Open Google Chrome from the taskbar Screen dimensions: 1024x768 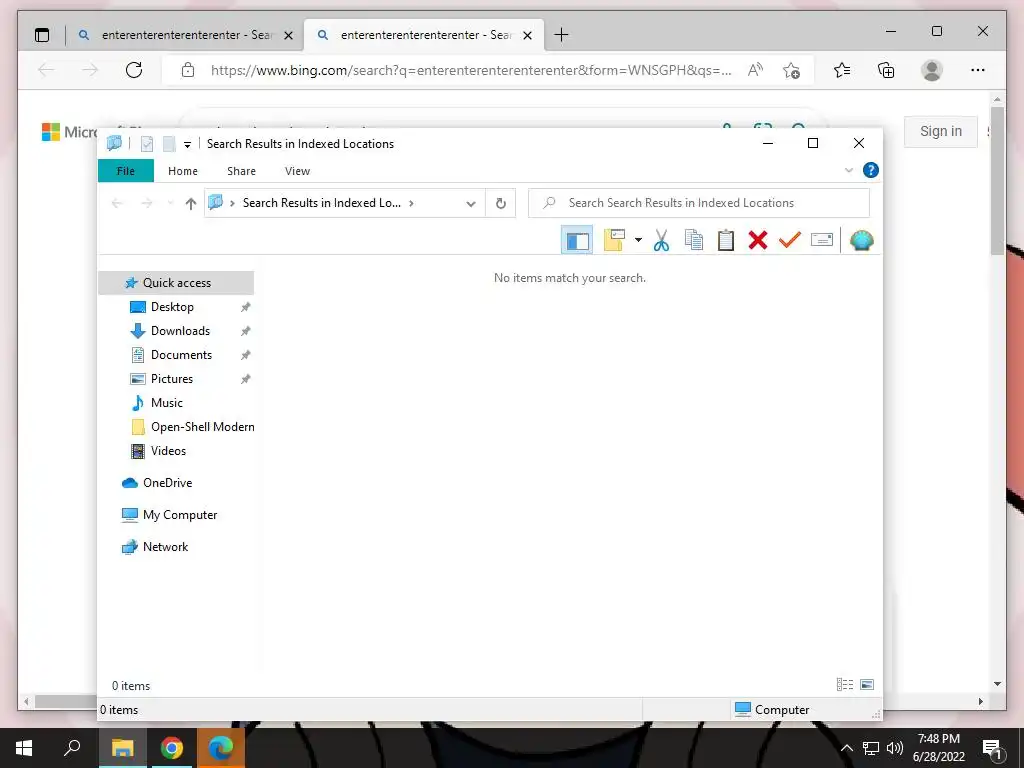pos(171,748)
